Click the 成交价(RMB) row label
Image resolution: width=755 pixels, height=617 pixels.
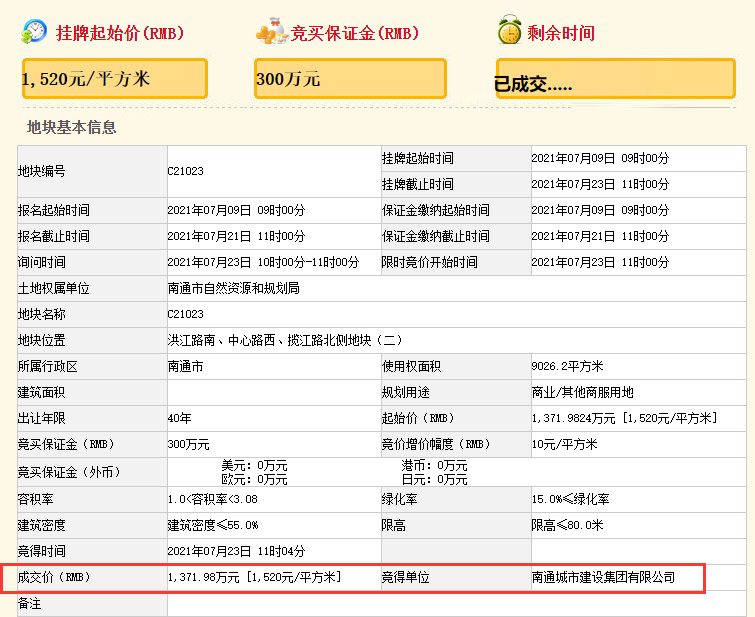tap(54, 577)
